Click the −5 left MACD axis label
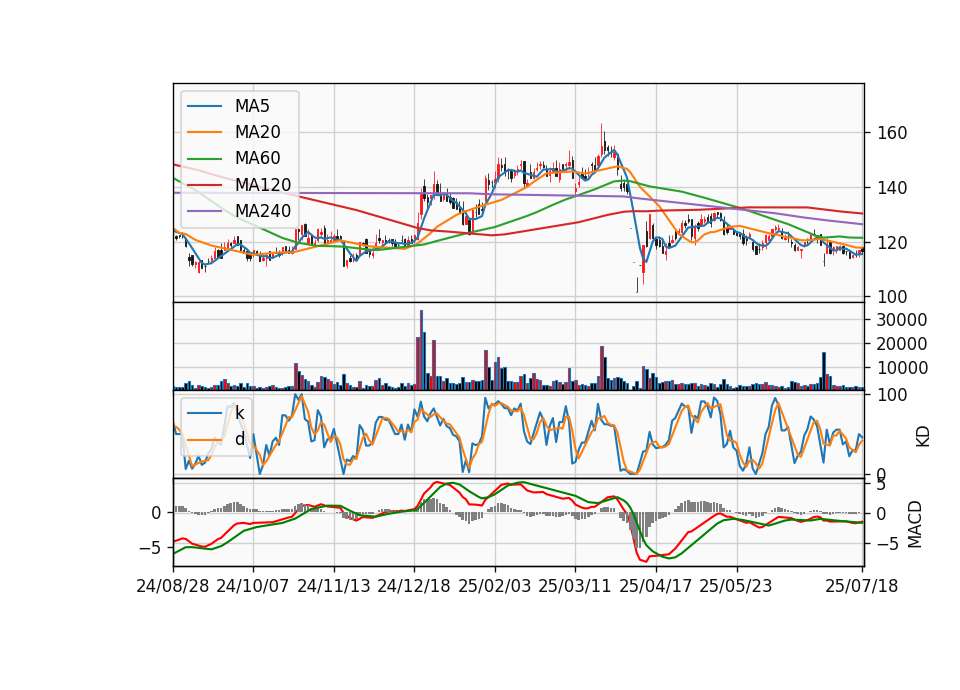The width and height of the screenshot is (960, 690). tap(150, 547)
